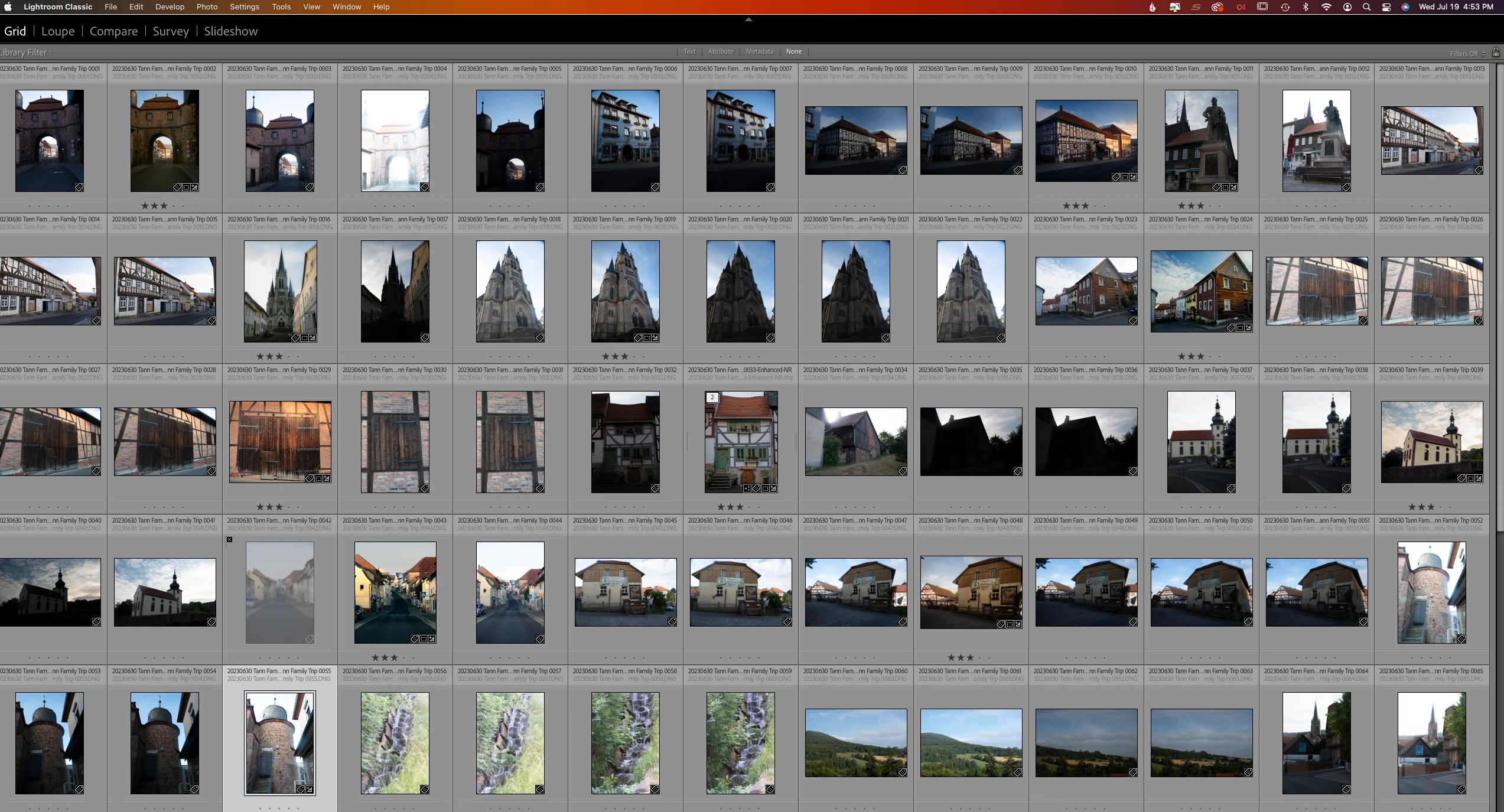The width and height of the screenshot is (1504, 812).
Task: Click Time Machine icon in menu bar
Action: (1285, 7)
